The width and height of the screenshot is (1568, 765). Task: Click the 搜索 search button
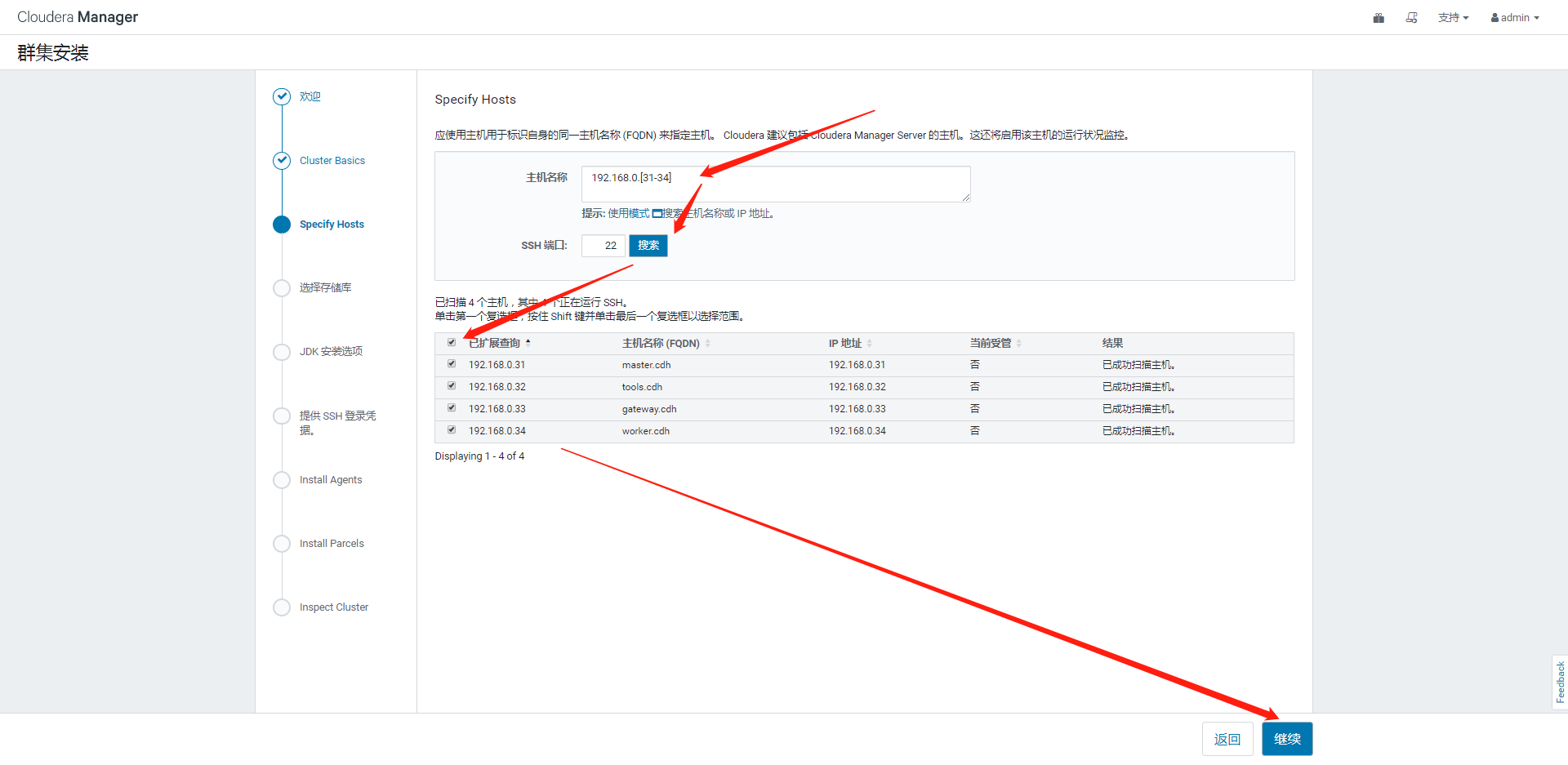click(x=648, y=246)
